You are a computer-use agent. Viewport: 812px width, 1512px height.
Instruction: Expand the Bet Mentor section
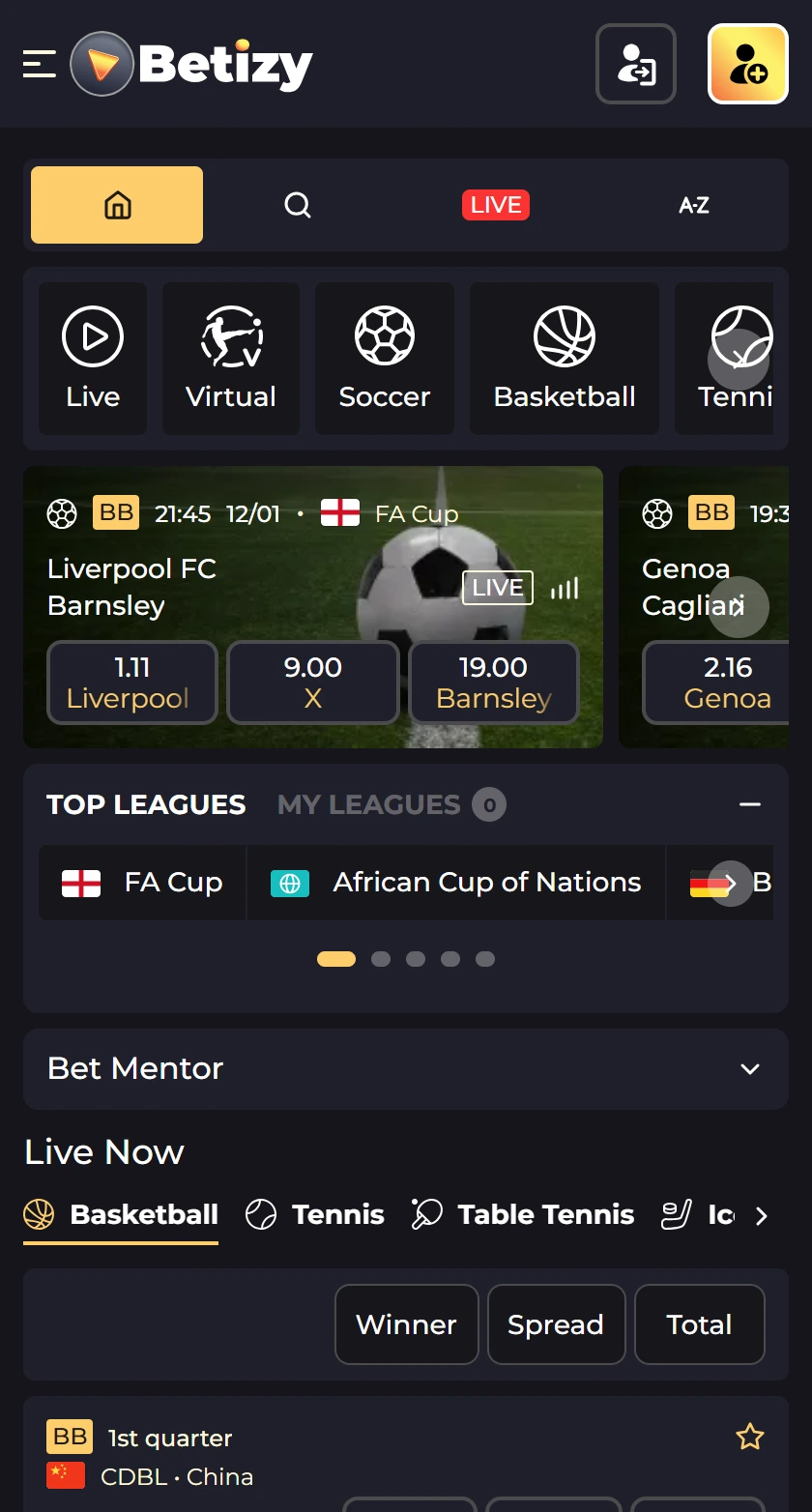pos(749,1069)
